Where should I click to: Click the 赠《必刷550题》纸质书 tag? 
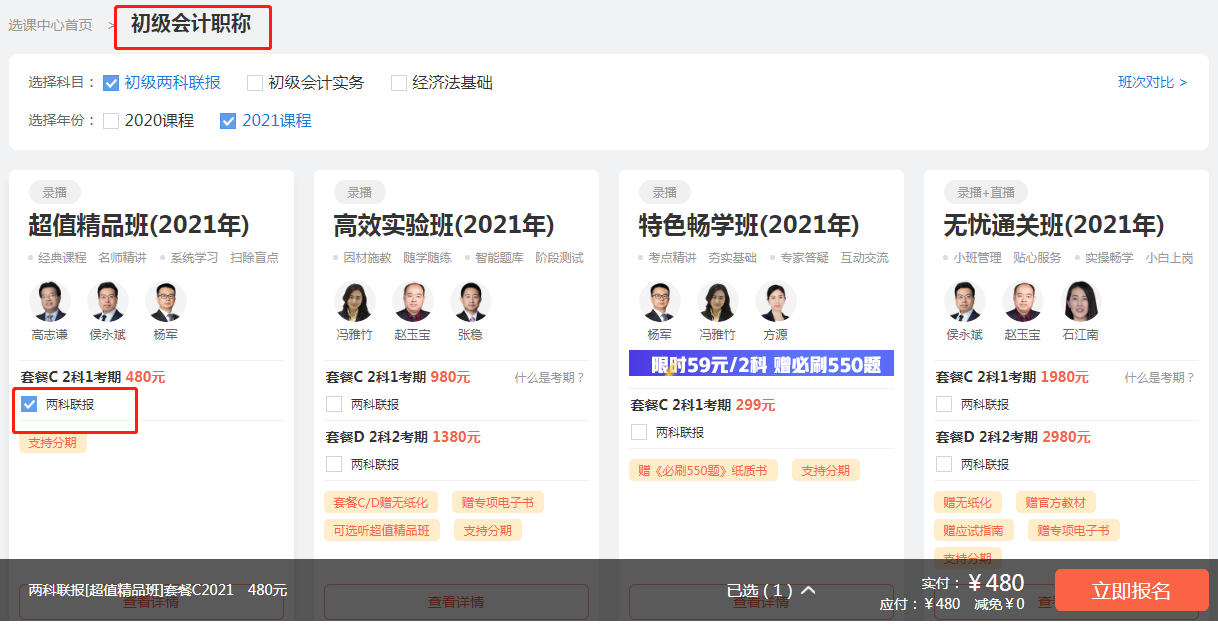704,470
